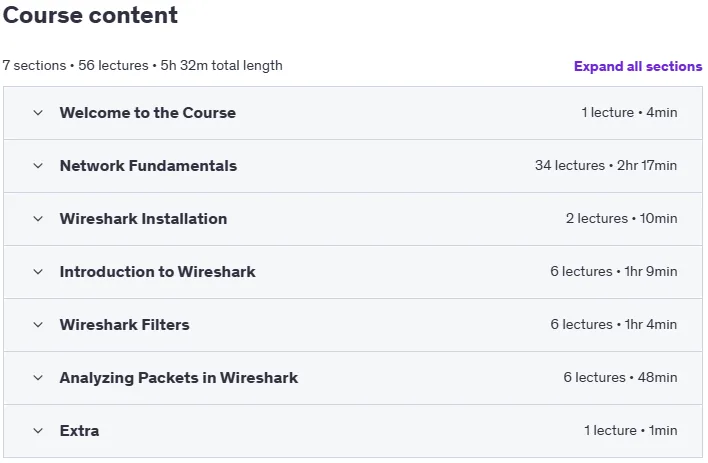Expand the Wireshark Filters chevron arrow

point(38,325)
